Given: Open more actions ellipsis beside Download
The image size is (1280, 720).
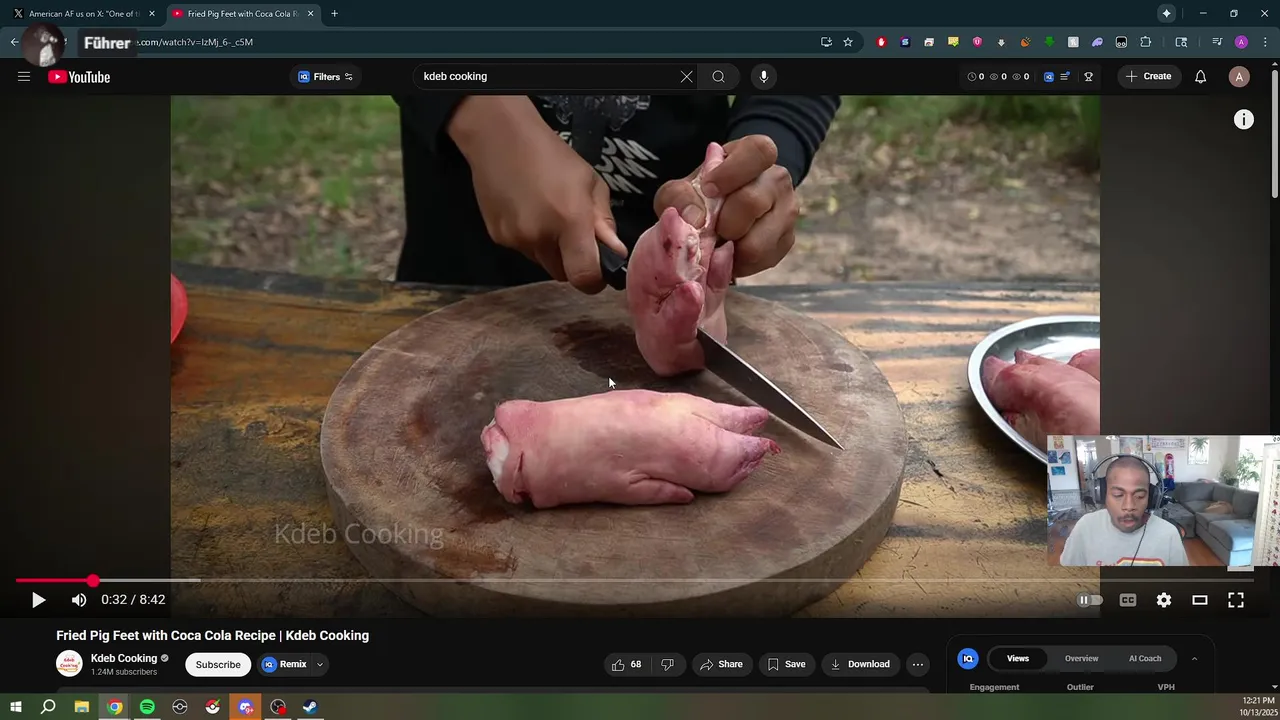Looking at the screenshot, I should 917,664.
